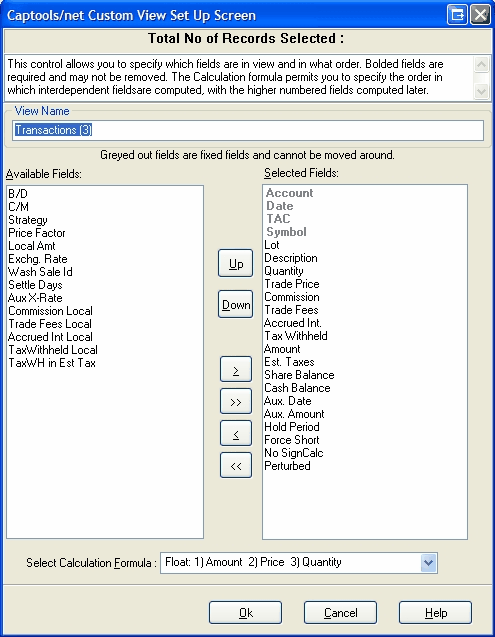This screenshot has width=495, height=637.
Task: Select Wash Sale Id field
Action: tap(40, 272)
